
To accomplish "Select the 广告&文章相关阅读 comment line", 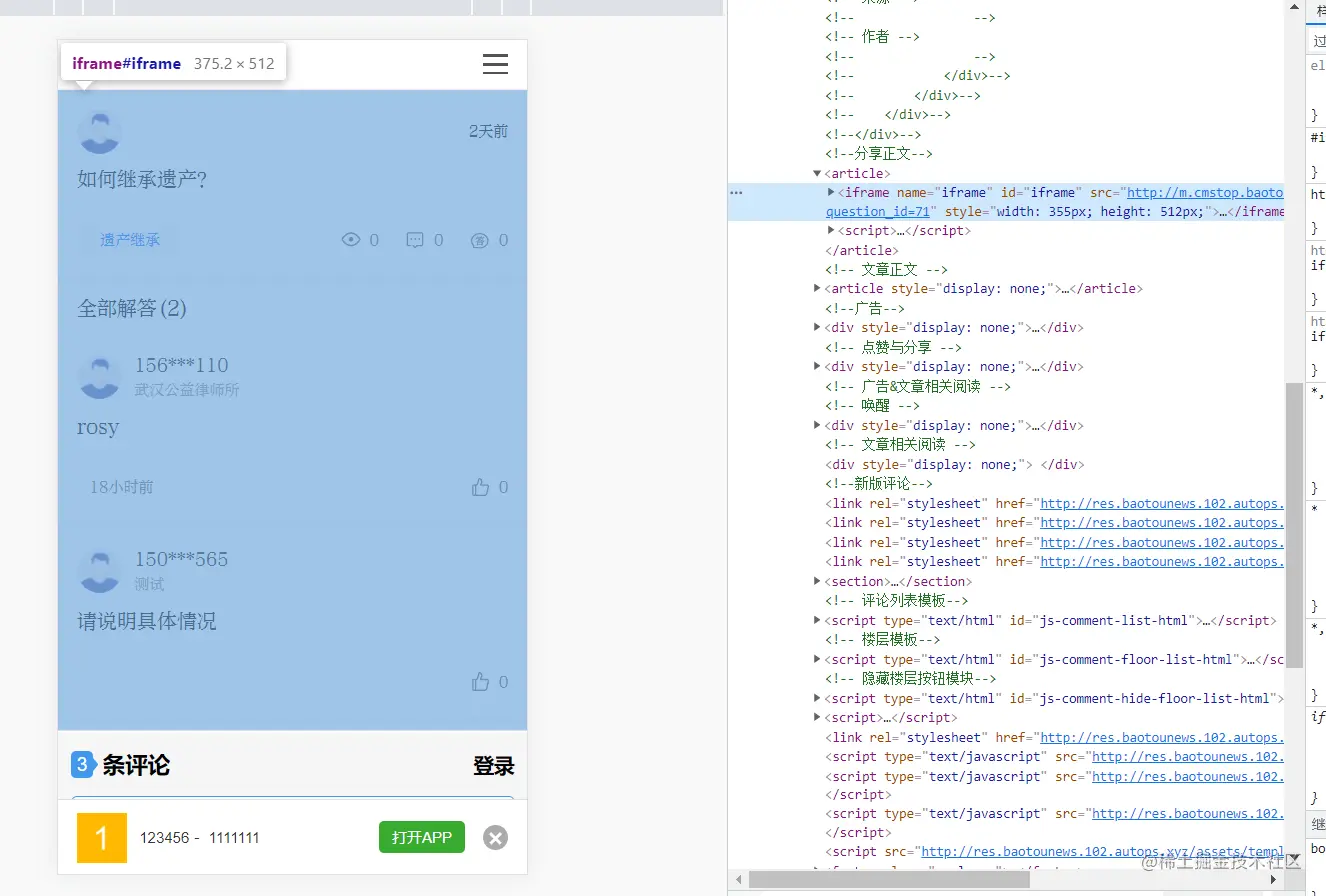I will [x=918, y=386].
